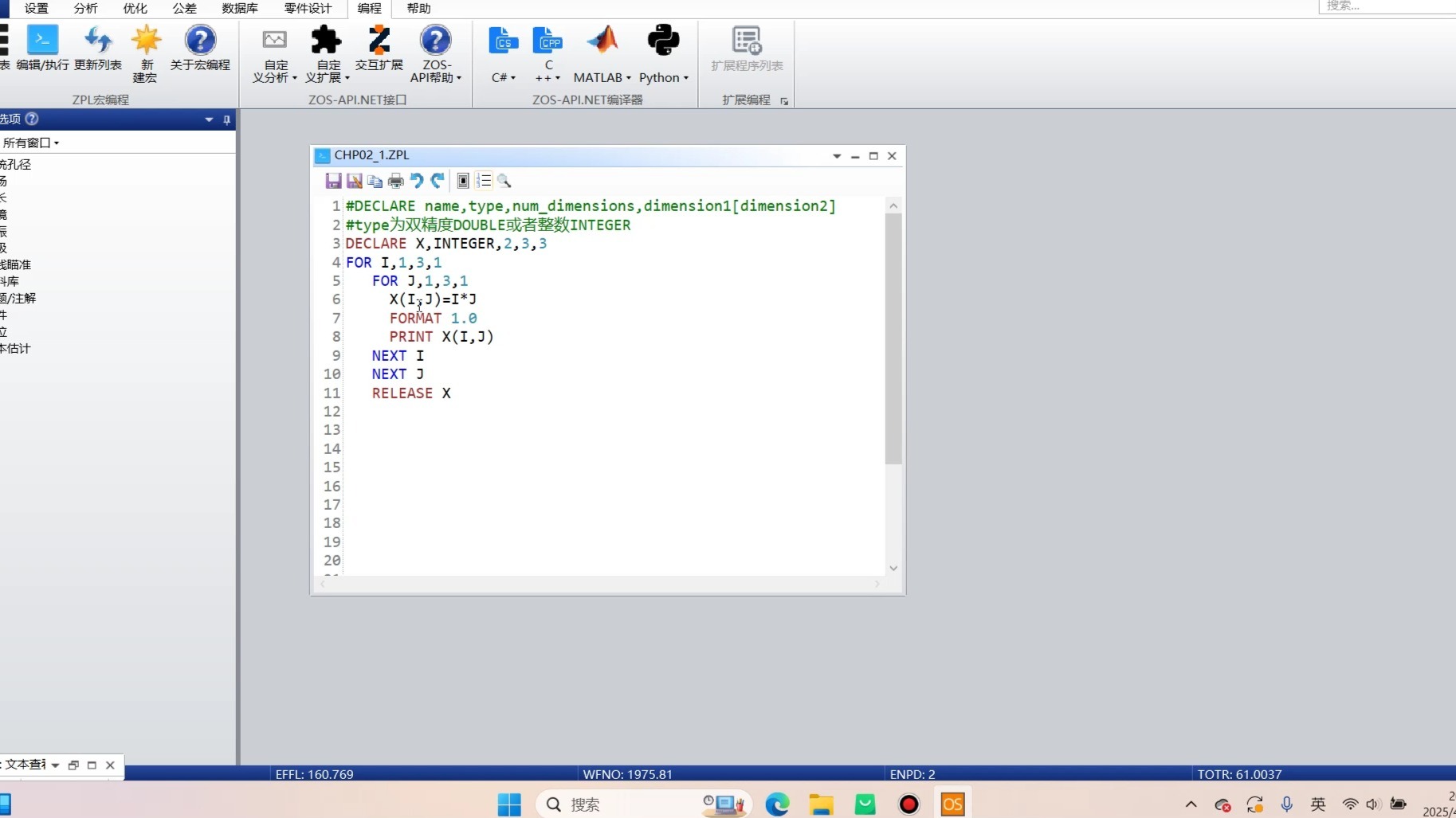Undo the last edit in macro editor
Screen dimensions: 1456x818
coord(416,181)
